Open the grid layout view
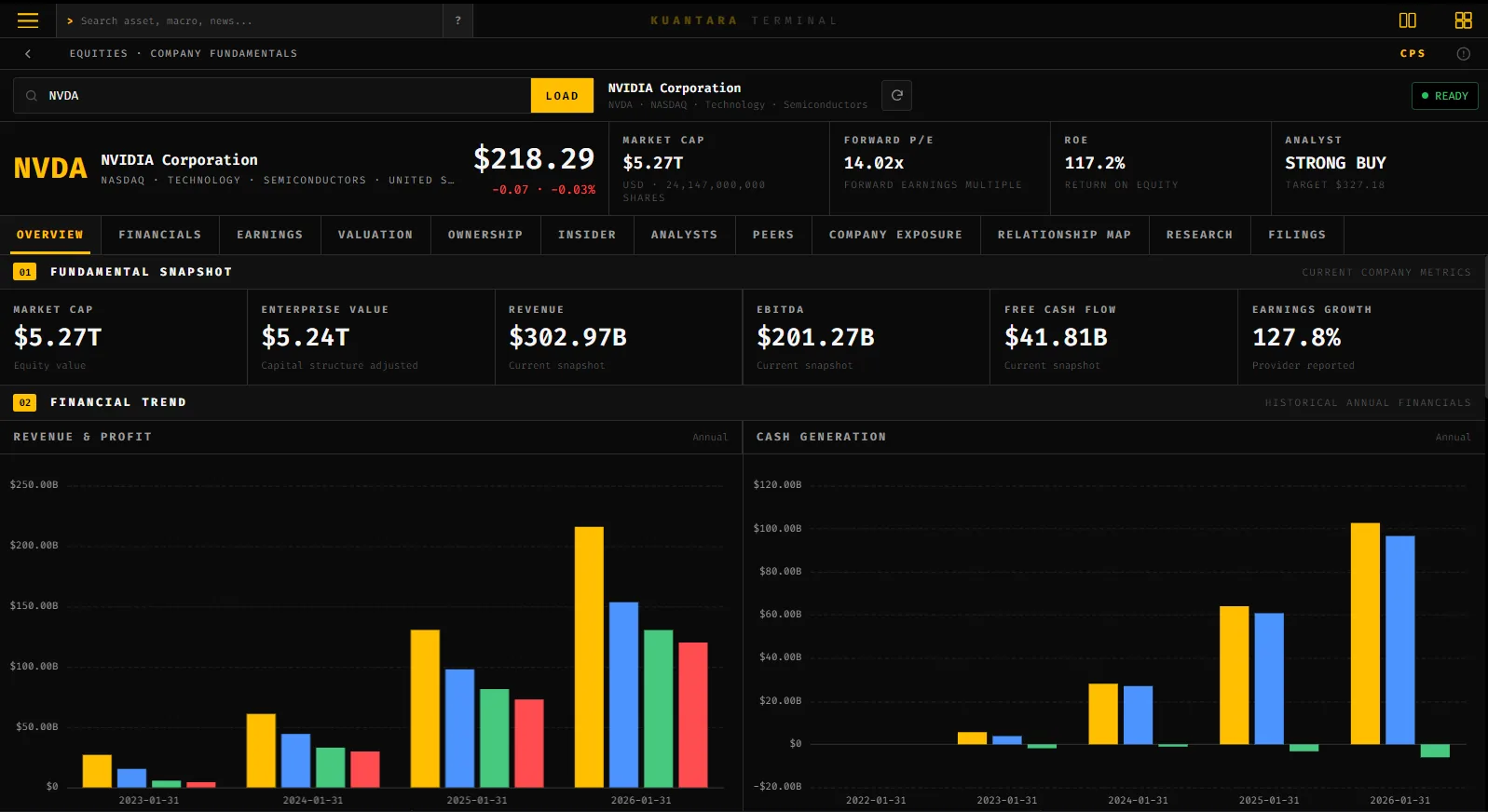Screen dimensions: 1488x812 tap(1463, 20)
